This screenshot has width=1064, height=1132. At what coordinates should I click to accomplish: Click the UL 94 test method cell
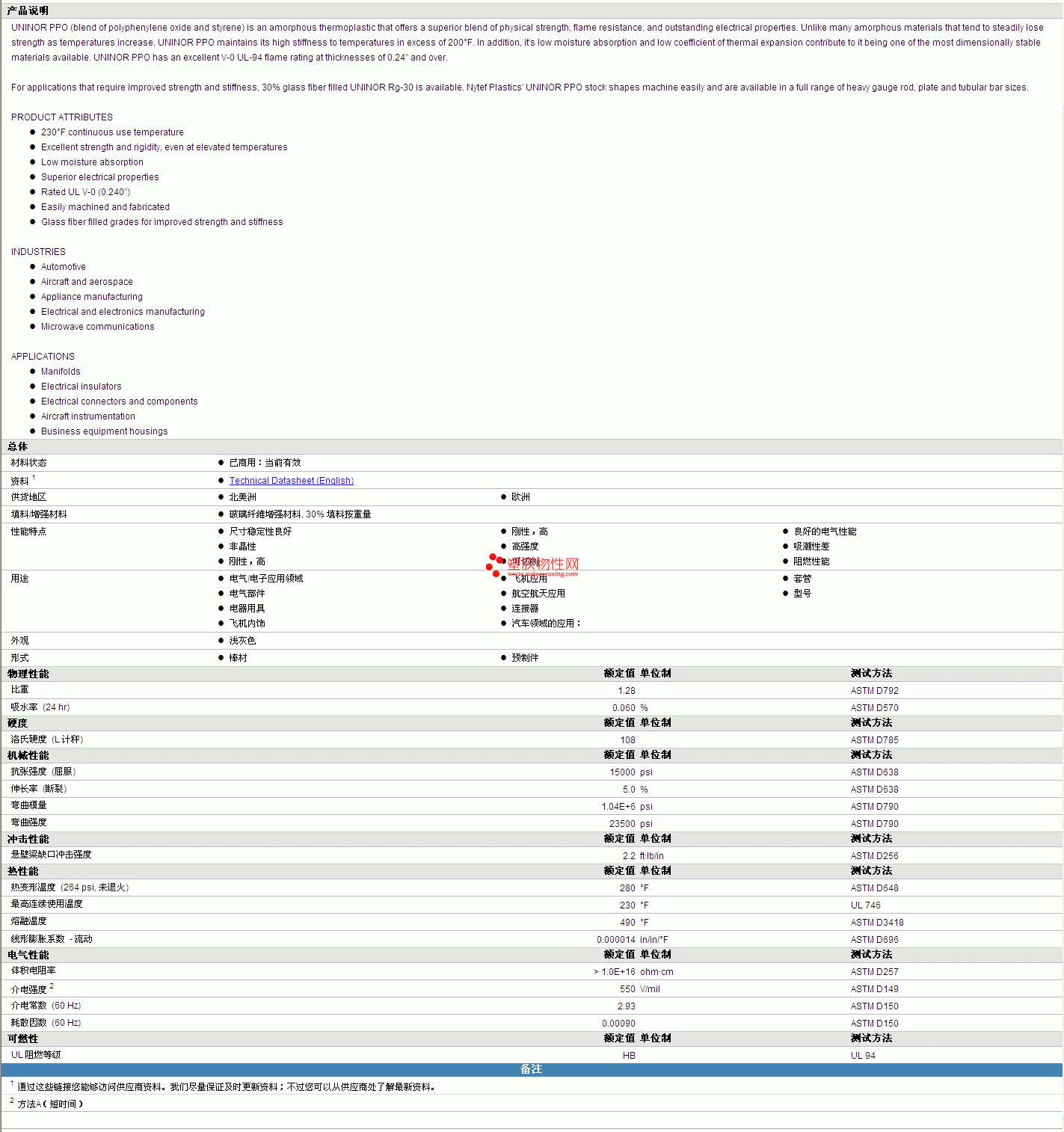tap(863, 1056)
